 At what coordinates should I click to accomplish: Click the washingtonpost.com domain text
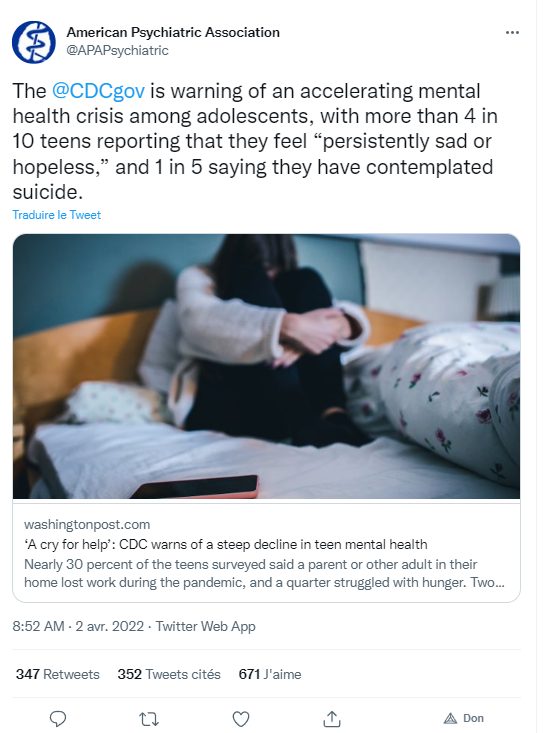click(x=87, y=524)
